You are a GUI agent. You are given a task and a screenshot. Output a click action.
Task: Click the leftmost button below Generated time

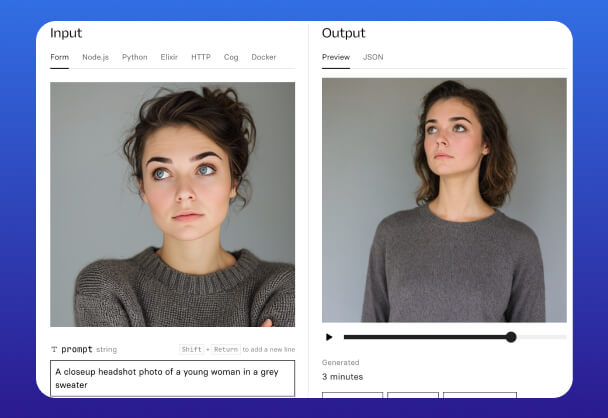click(x=352, y=395)
